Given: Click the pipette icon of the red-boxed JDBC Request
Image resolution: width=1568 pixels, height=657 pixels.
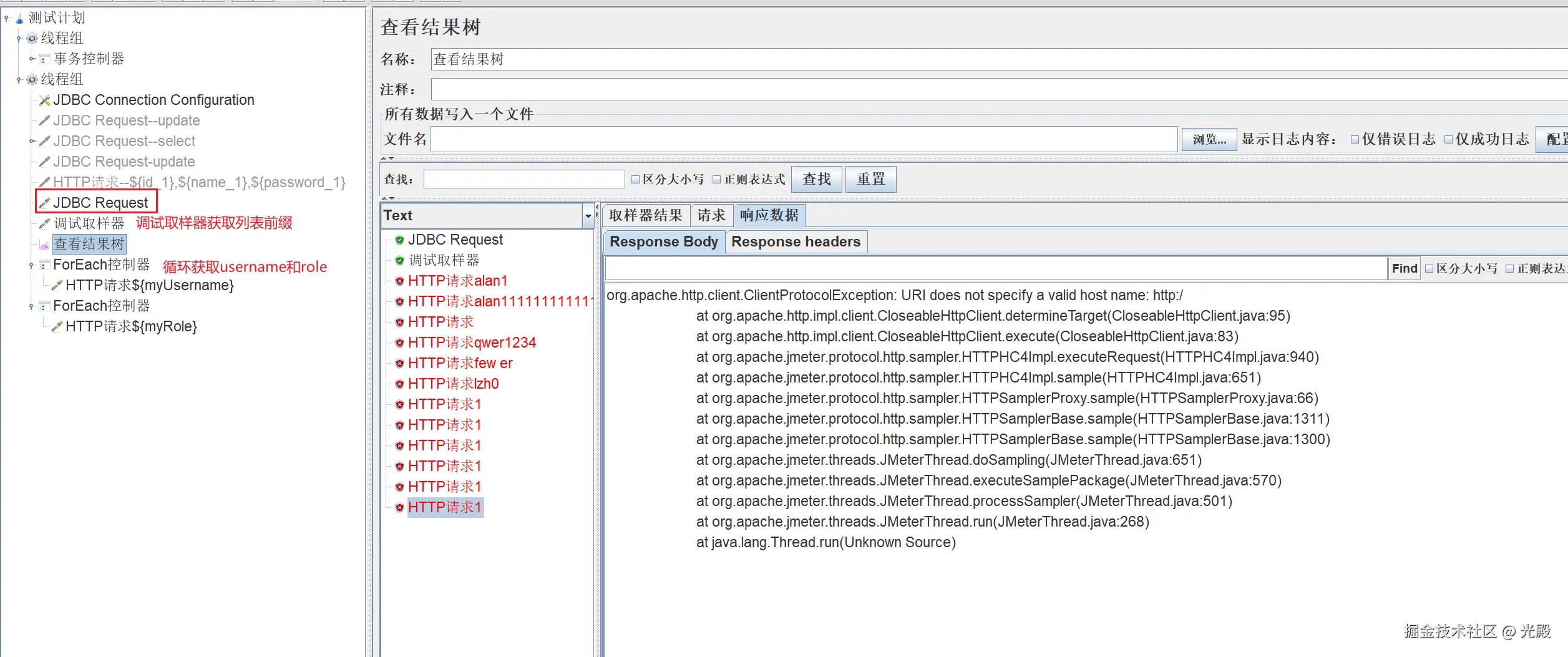Looking at the screenshot, I should [x=44, y=203].
